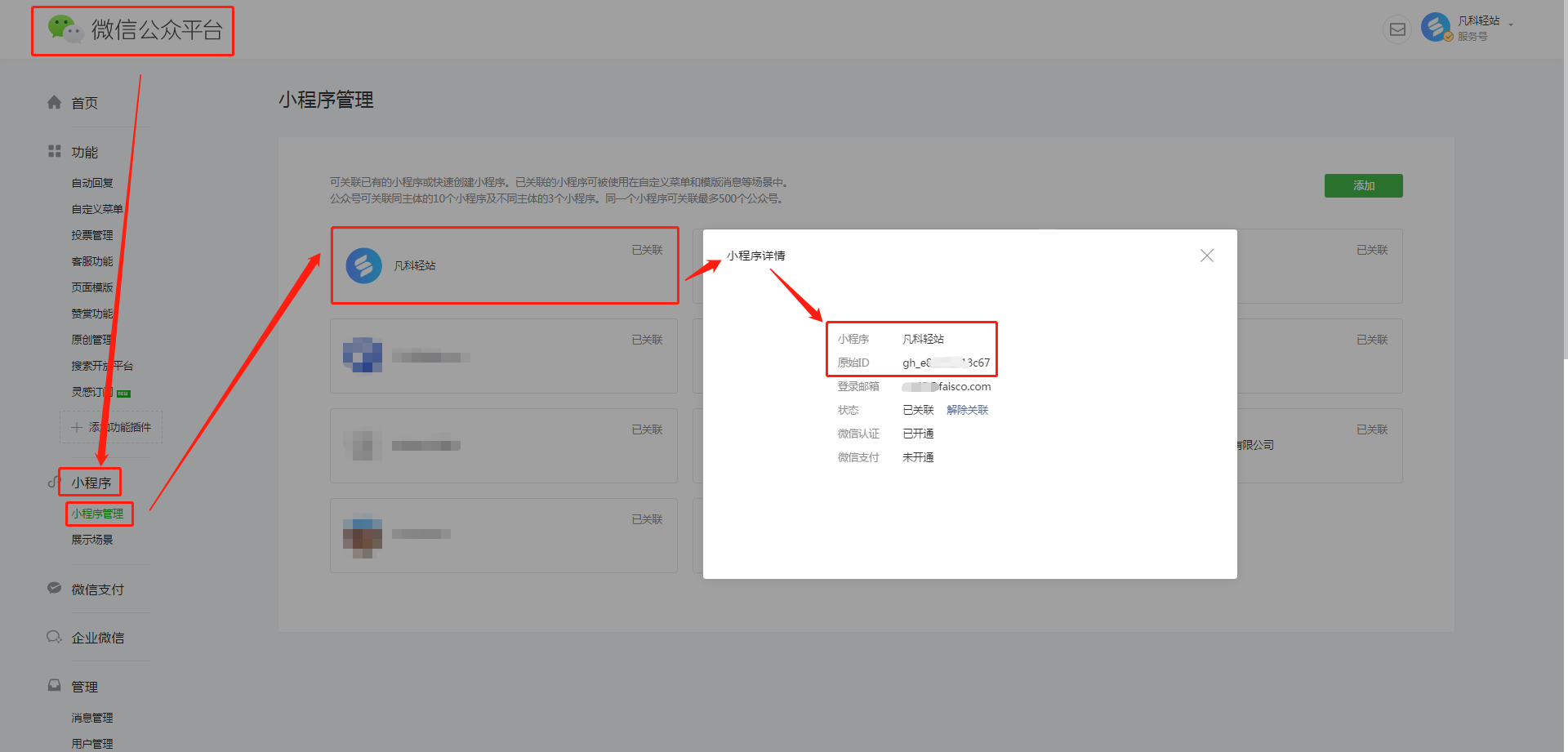The width and height of the screenshot is (1568, 752).
Task: Select 小程序 section heading
Action: (x=91, y=483)
